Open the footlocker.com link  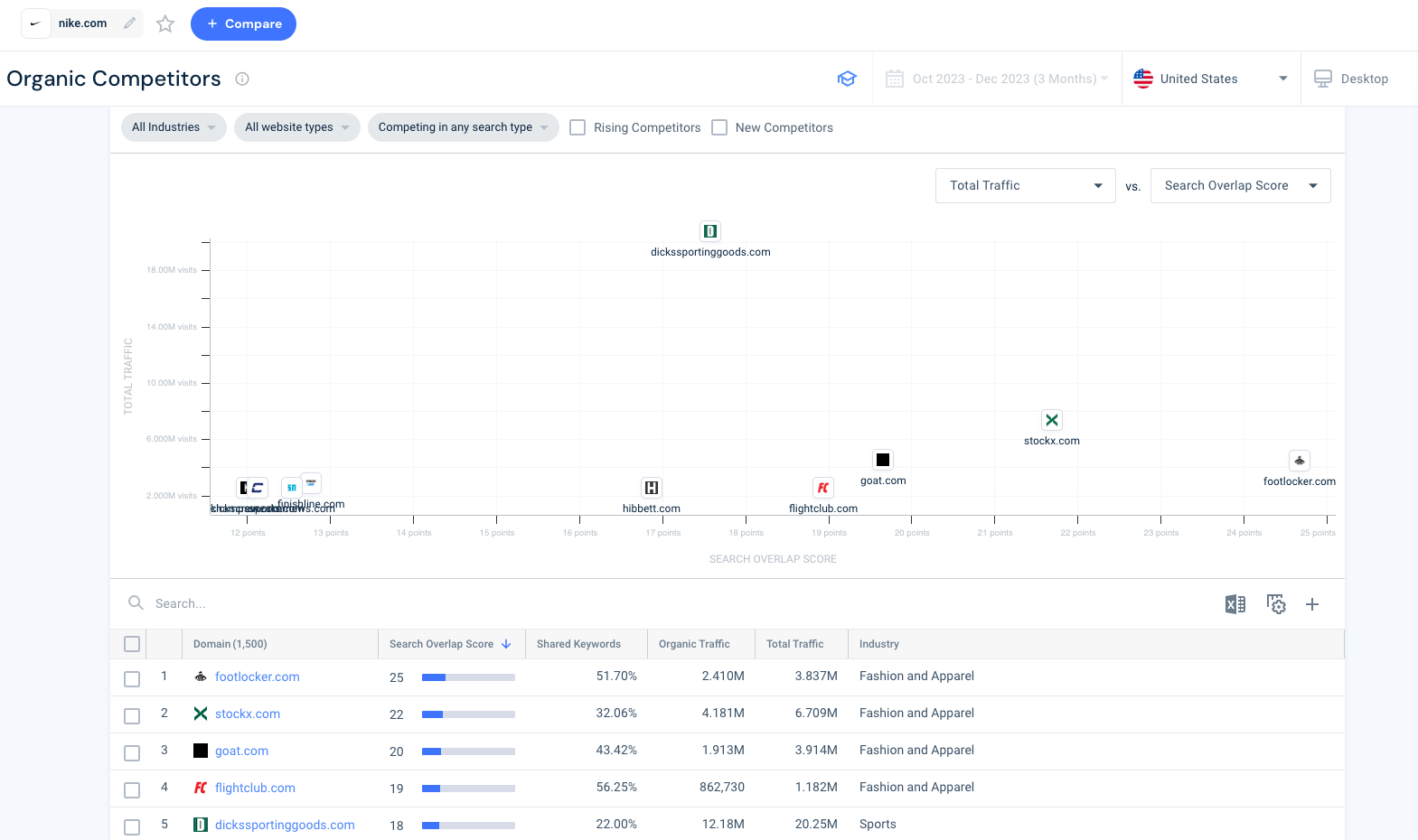point(258,677)
